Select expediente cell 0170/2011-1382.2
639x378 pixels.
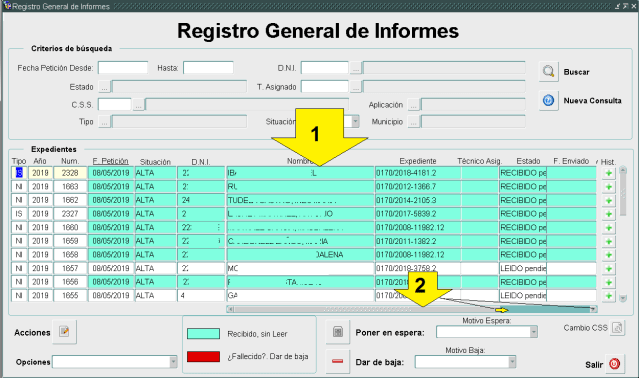(x=418, y=242)
